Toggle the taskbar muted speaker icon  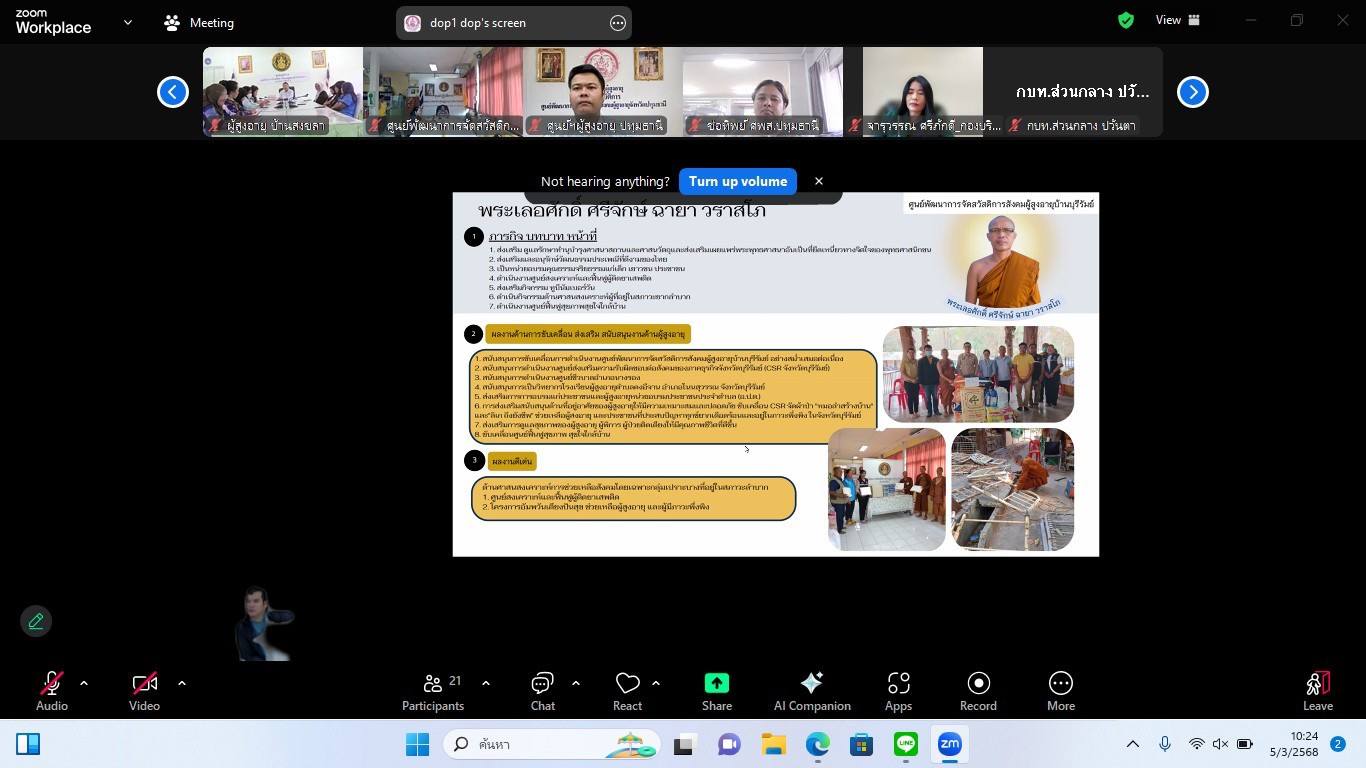click(1220, 744)
